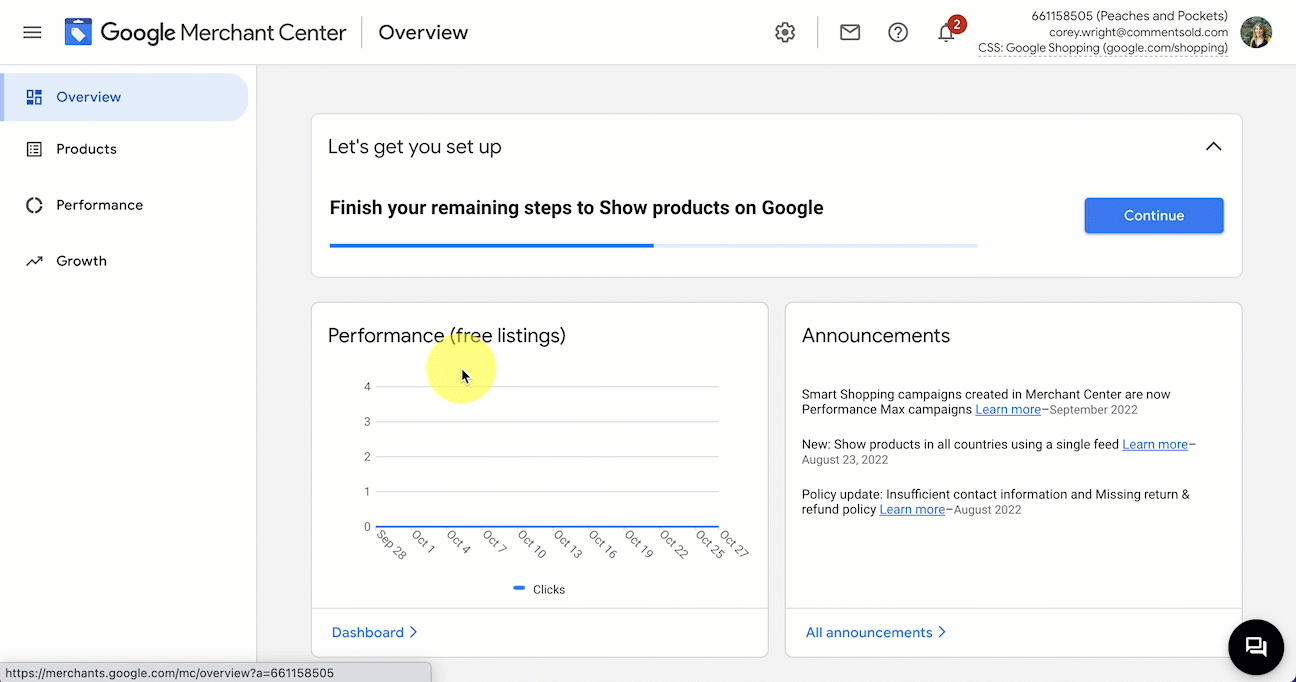The height and width of the screenshot is (682, 1296).
Task: Go to Overview in sidebar
Action: point(124,97)
